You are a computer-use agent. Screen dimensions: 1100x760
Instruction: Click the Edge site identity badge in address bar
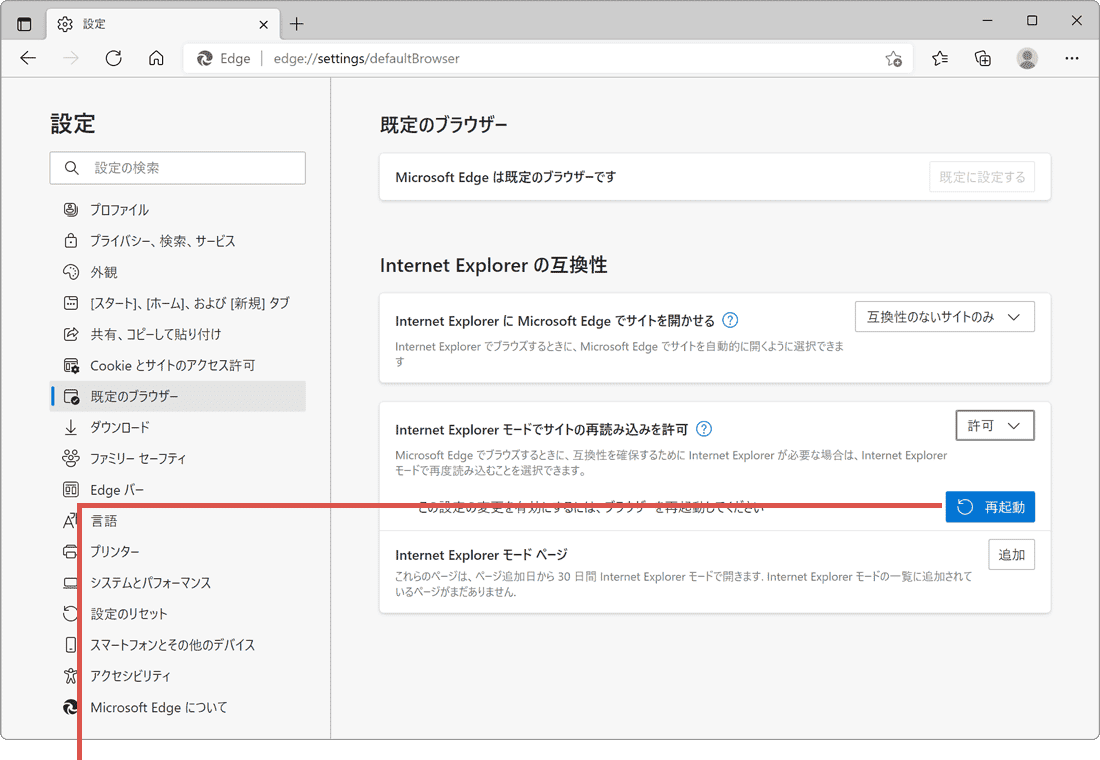click(224, 58)
